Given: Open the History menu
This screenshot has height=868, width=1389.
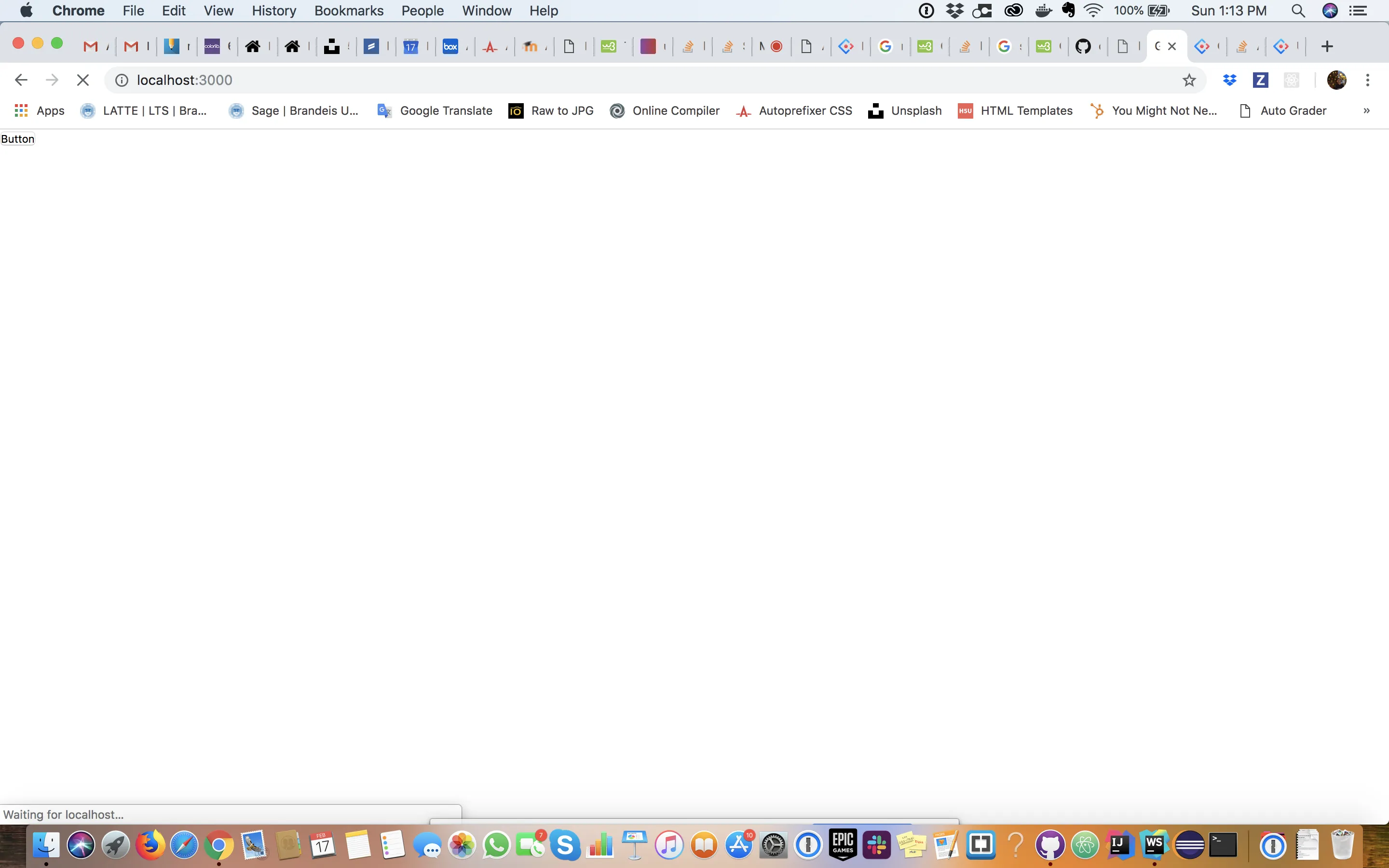Looking at the screenshot, I should (x=274, y=11).
